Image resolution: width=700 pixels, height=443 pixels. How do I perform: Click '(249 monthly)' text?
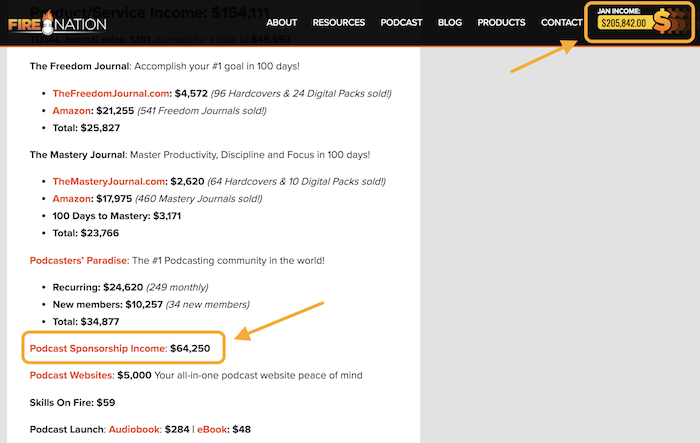[177, 287]
